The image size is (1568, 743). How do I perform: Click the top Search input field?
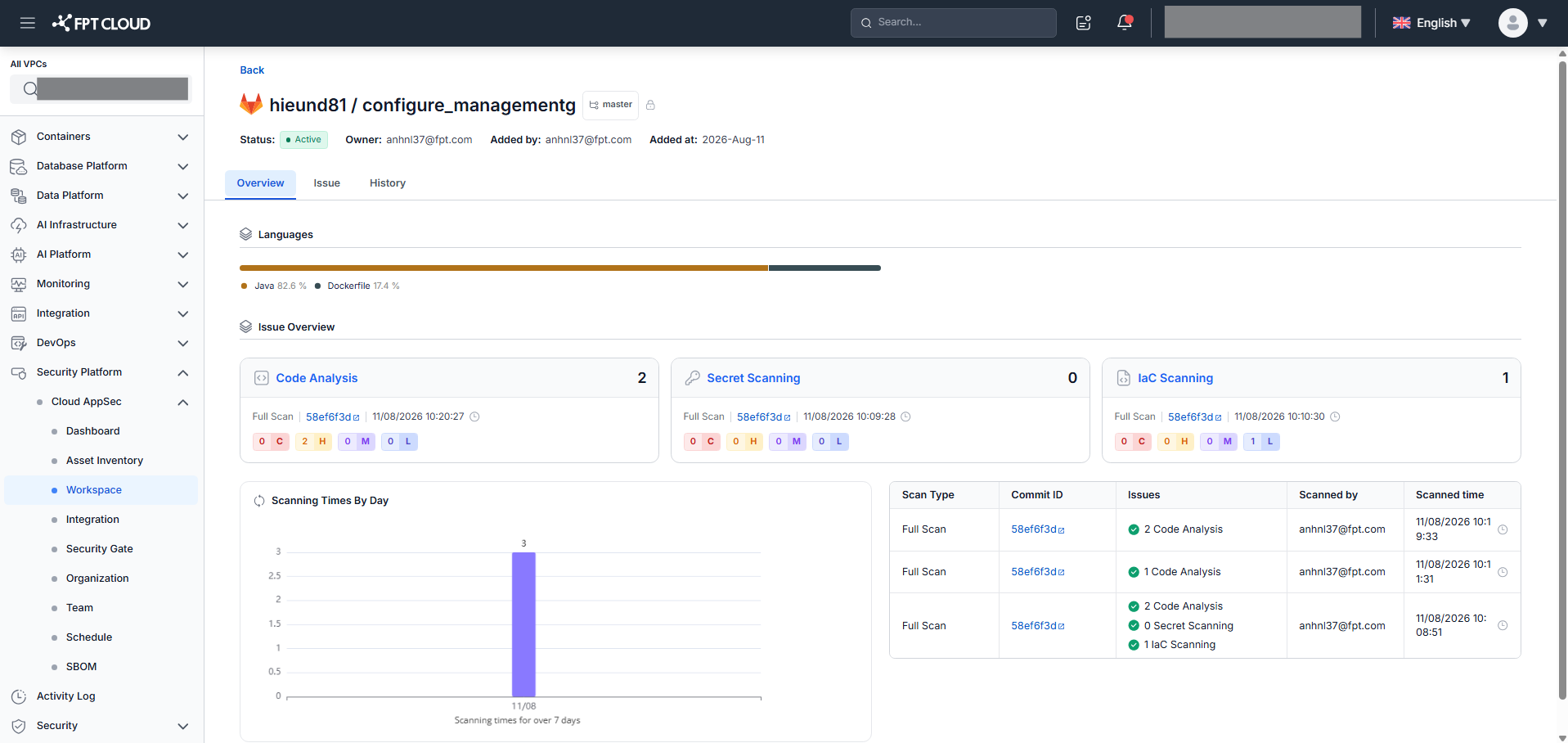954,23
